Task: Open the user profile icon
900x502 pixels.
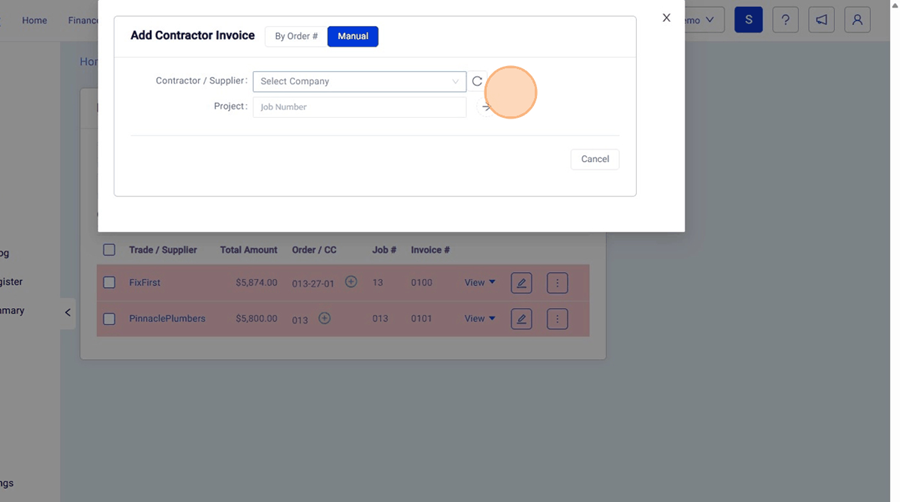Action: 857,20
